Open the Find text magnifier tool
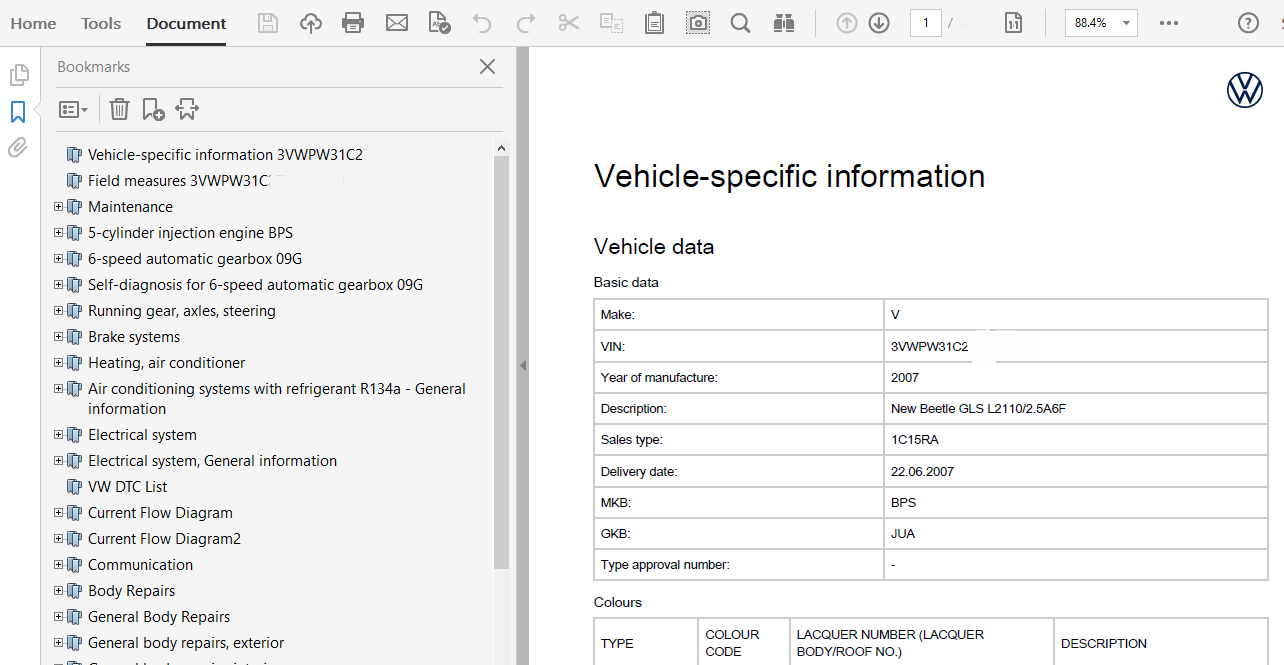 (740, 23)
